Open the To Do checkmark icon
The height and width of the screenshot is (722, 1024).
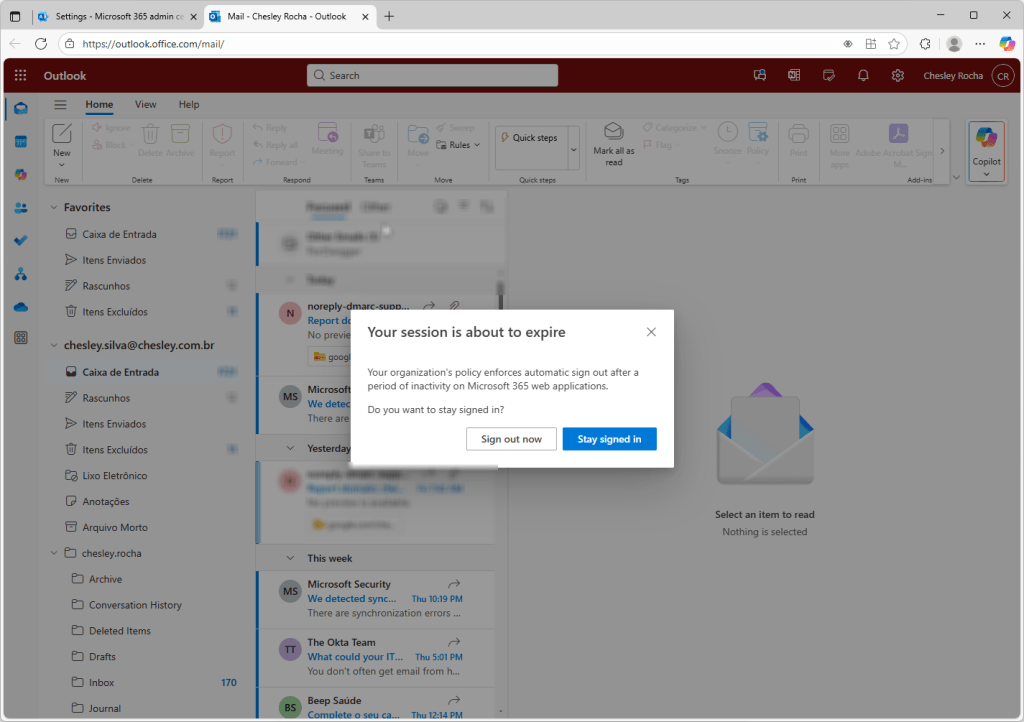(20, 240)
